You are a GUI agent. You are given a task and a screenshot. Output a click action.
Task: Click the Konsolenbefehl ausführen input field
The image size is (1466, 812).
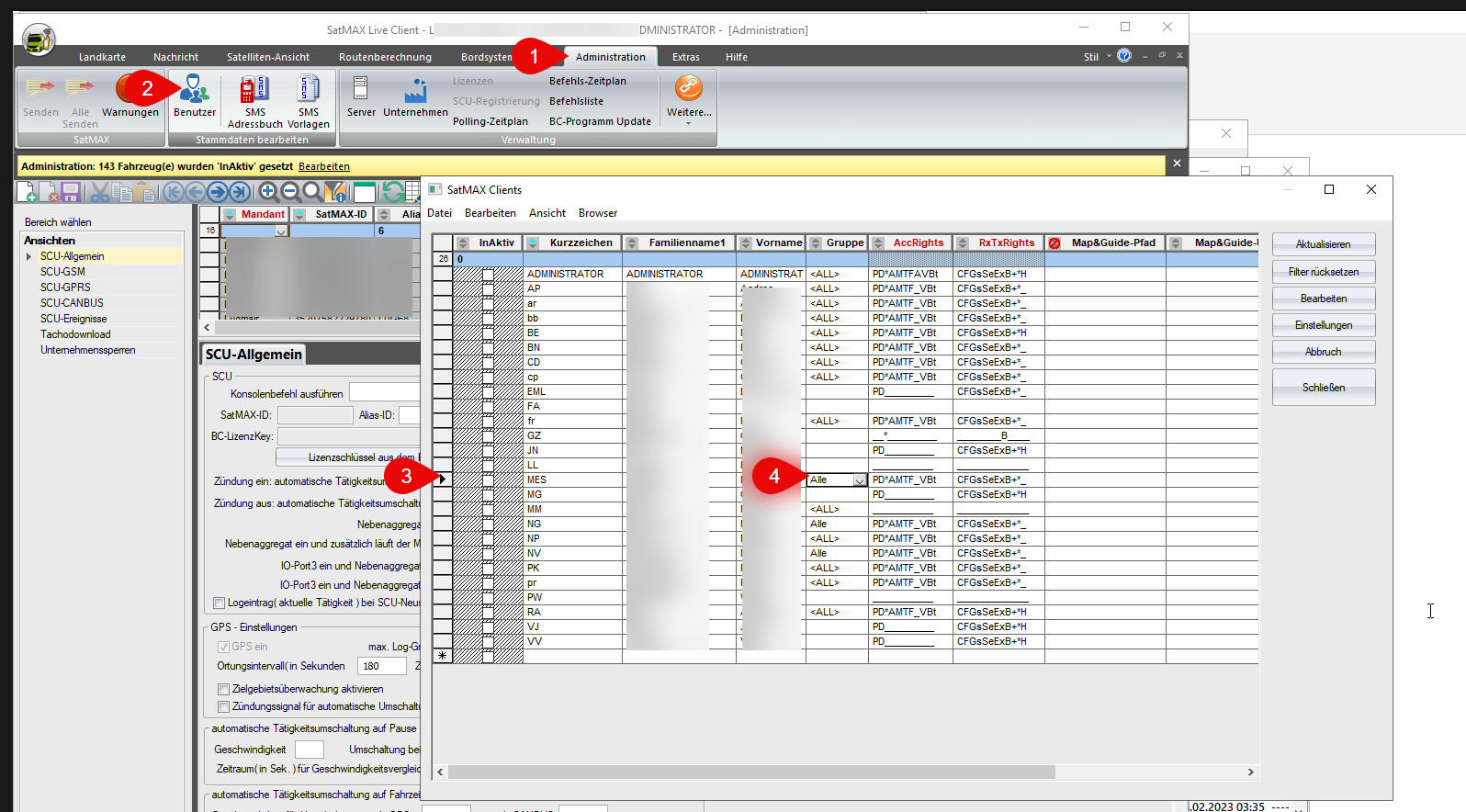(x=384, y=393)
